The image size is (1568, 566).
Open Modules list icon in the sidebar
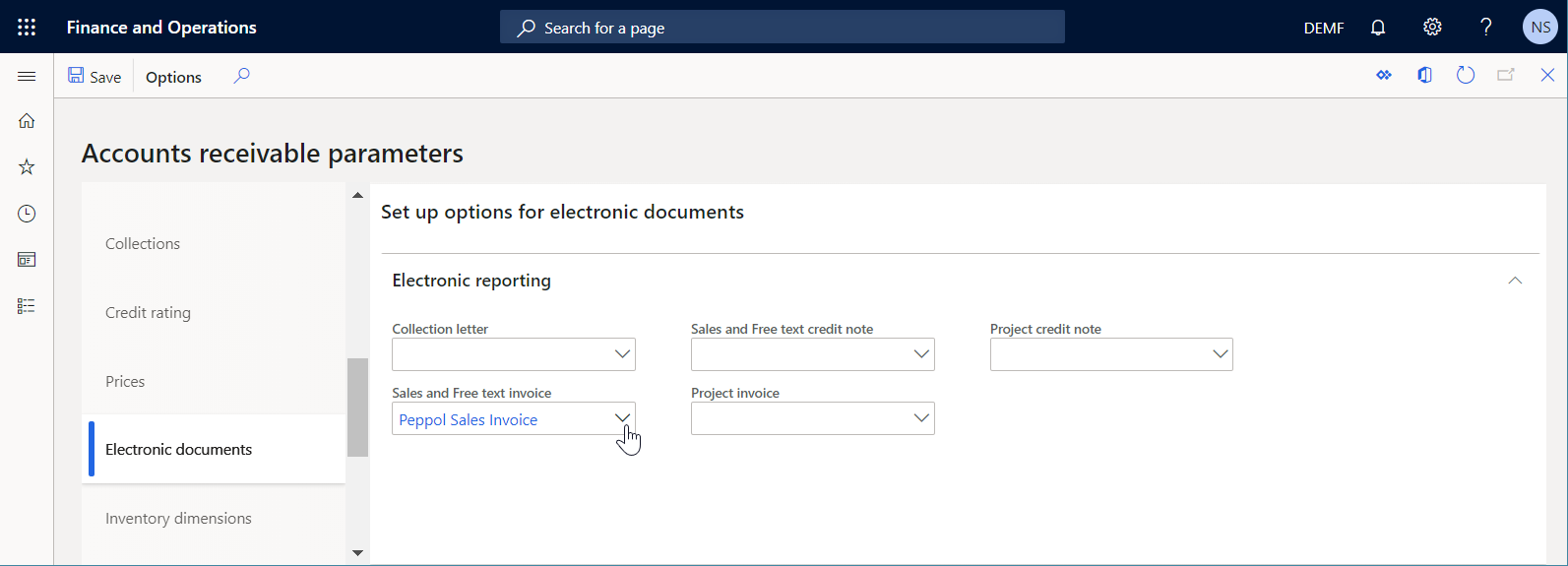click(x=27, y=306)
